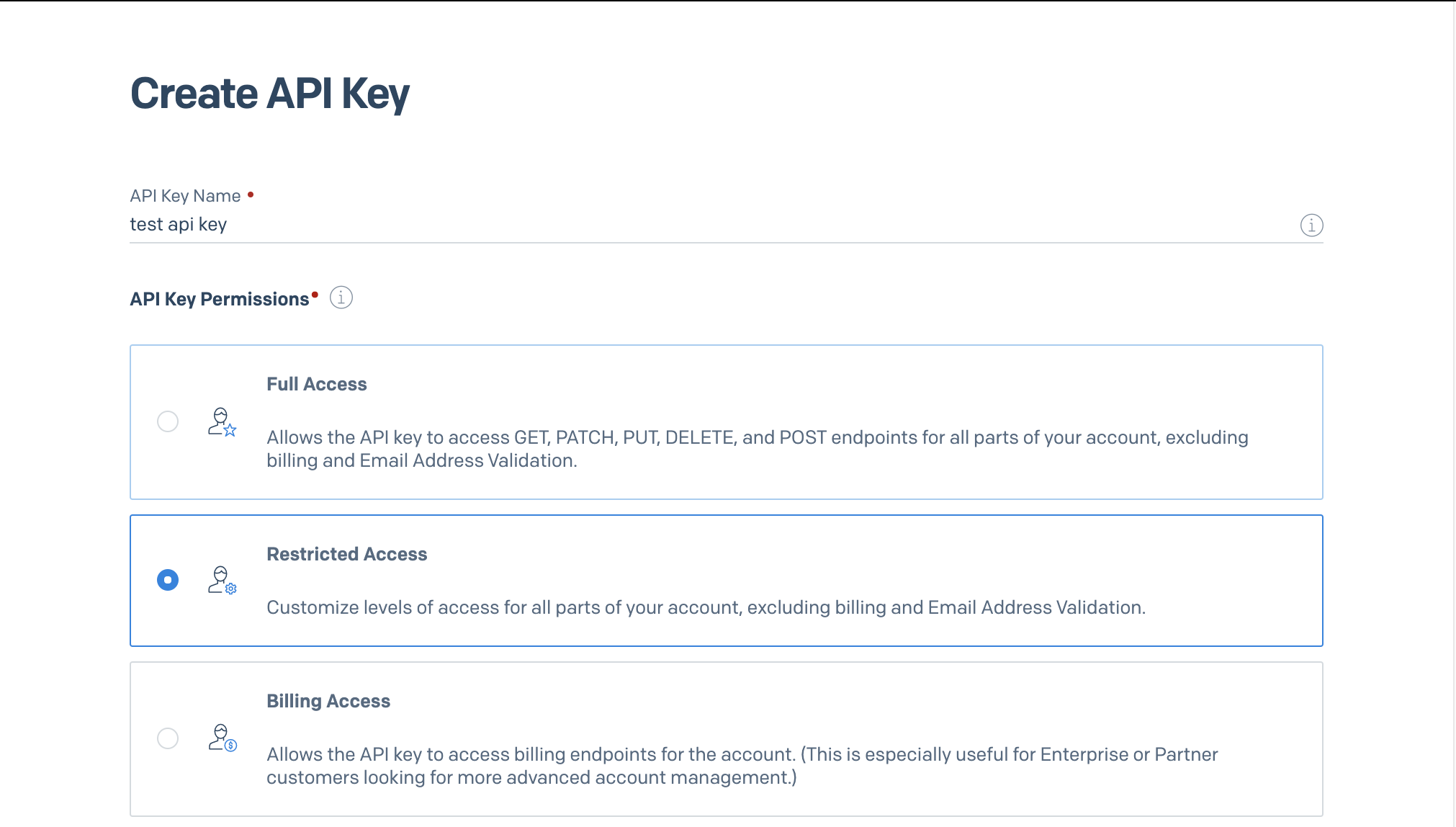This screenshot has height=827, width=1456.
Task: Click the Create API Key page title
Action: pyautogui.click(x=270, y=92)
